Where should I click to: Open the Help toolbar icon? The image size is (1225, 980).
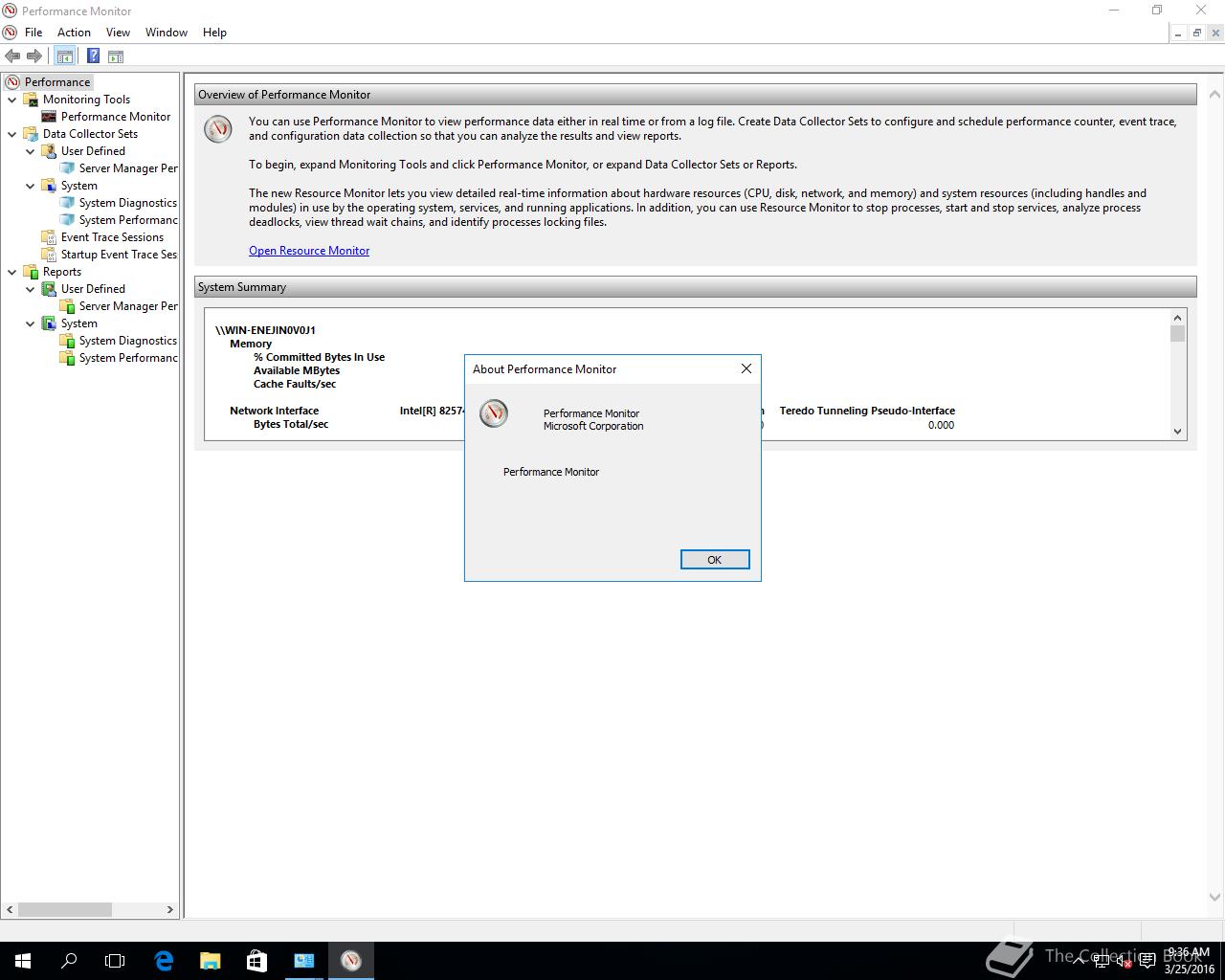coord(93,56)
